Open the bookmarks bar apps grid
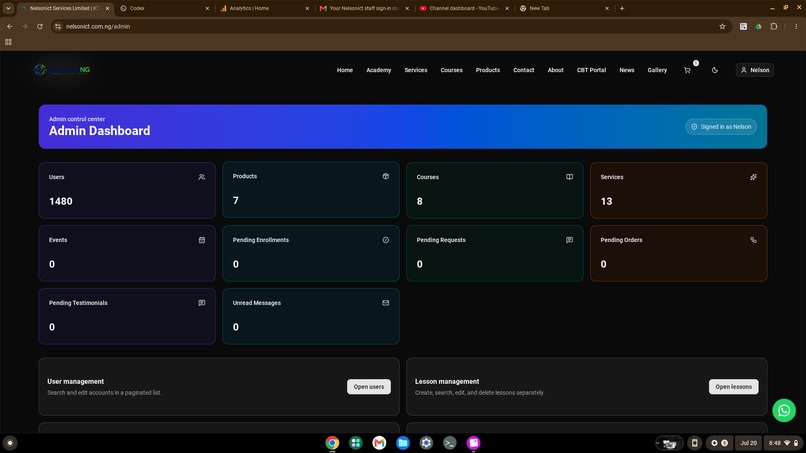Image resolution: width=806 pixels, height=453 pixels. pos(8,42)
